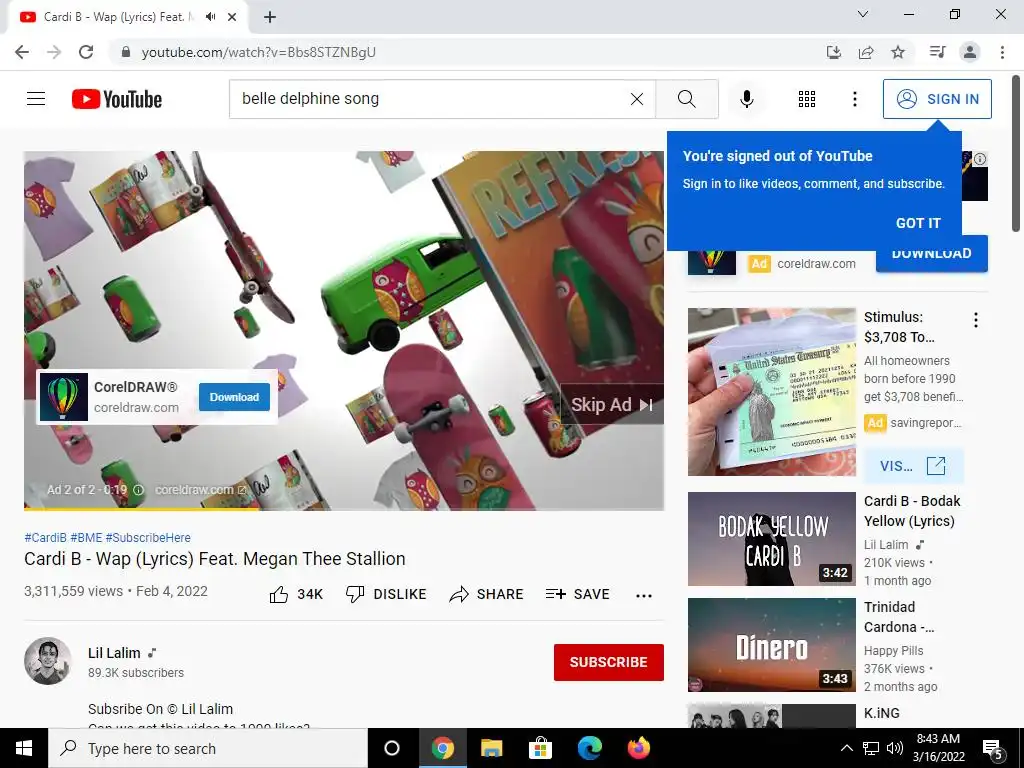Show hidden system tray icons
Screen dimensions: 1024x768
[x=846, y=748]
